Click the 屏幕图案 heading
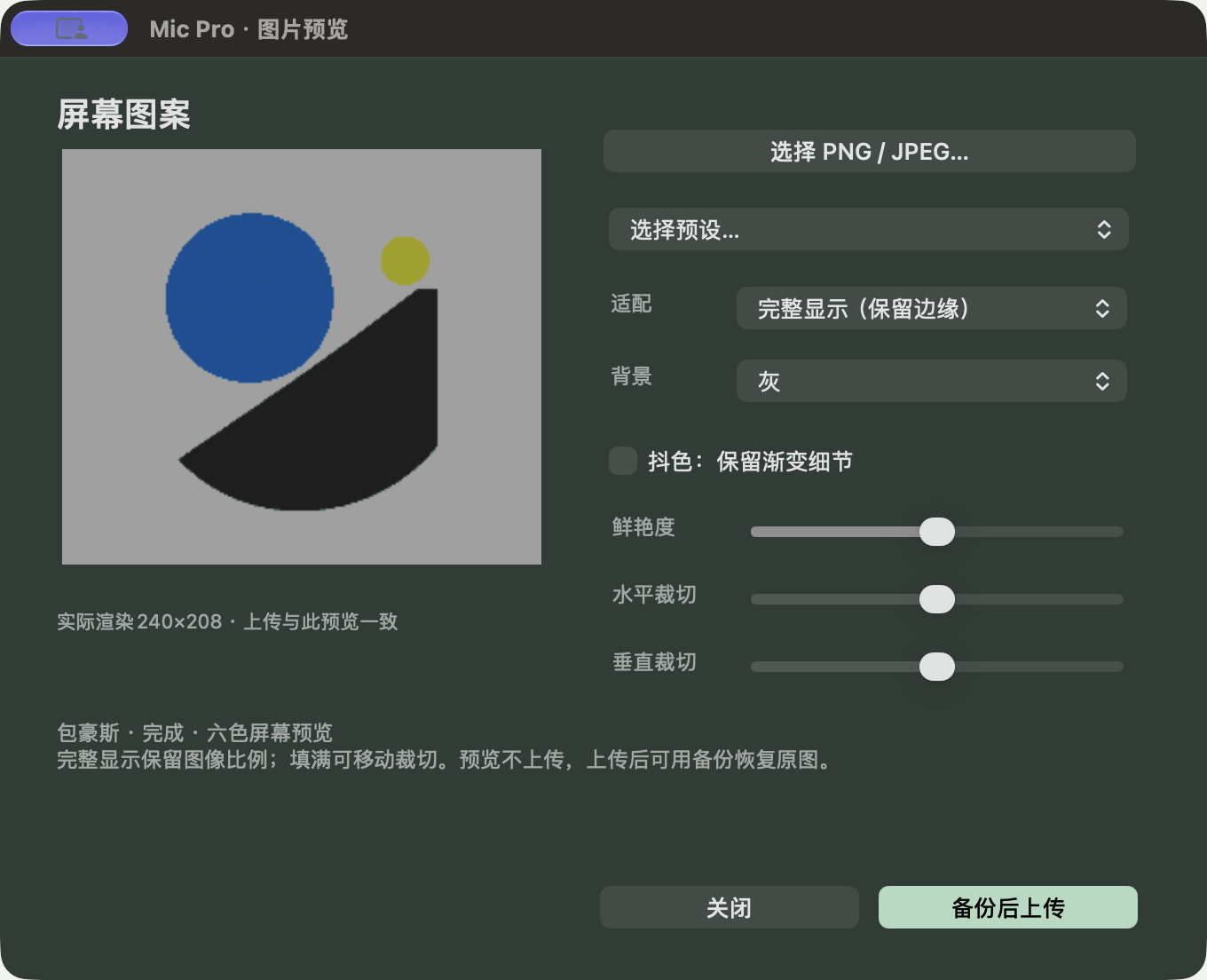Image resolution: width=1207 pixels, height=980 pixels. pos(124,115)
